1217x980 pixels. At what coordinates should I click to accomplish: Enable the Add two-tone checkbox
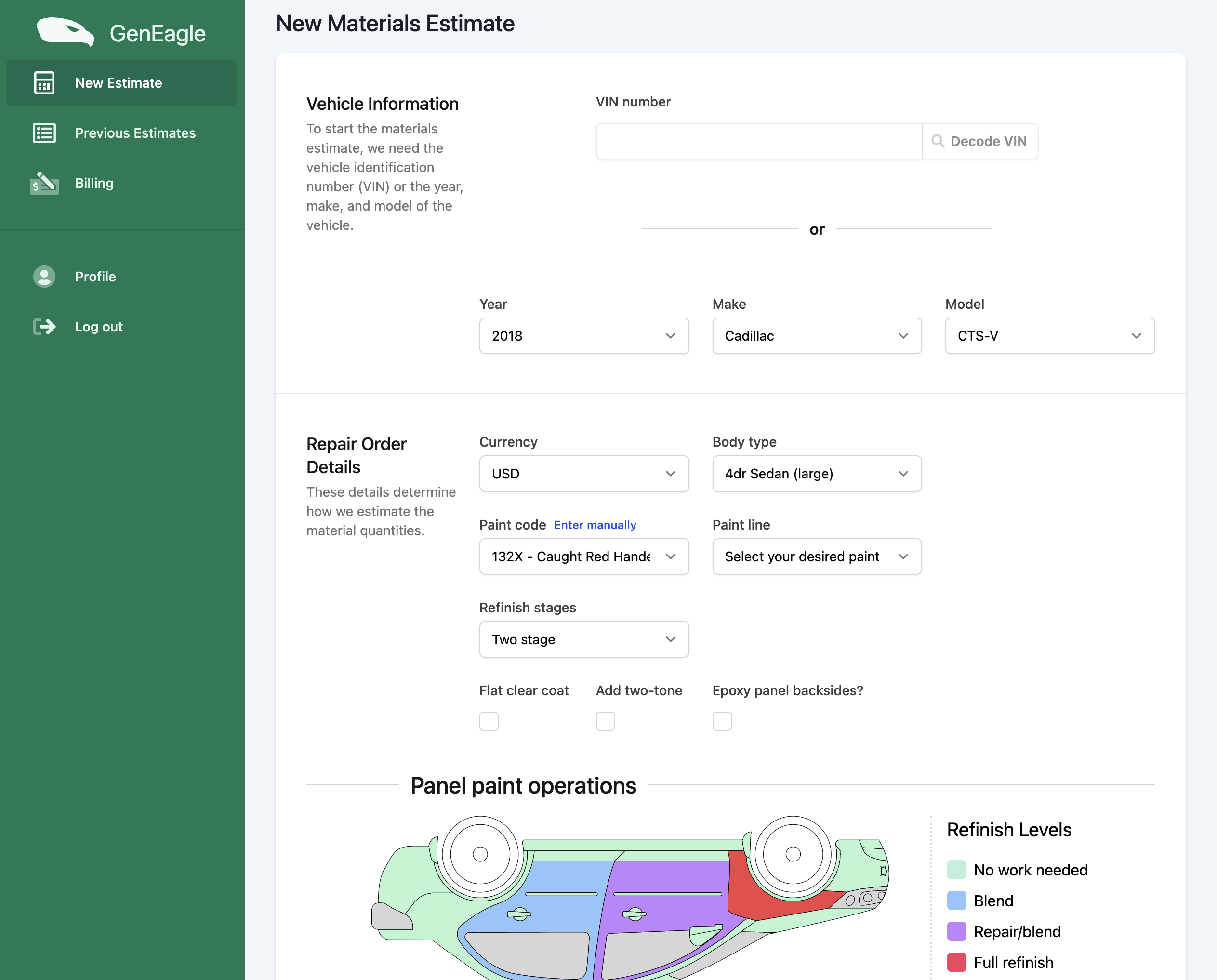[x=605, y=720]
